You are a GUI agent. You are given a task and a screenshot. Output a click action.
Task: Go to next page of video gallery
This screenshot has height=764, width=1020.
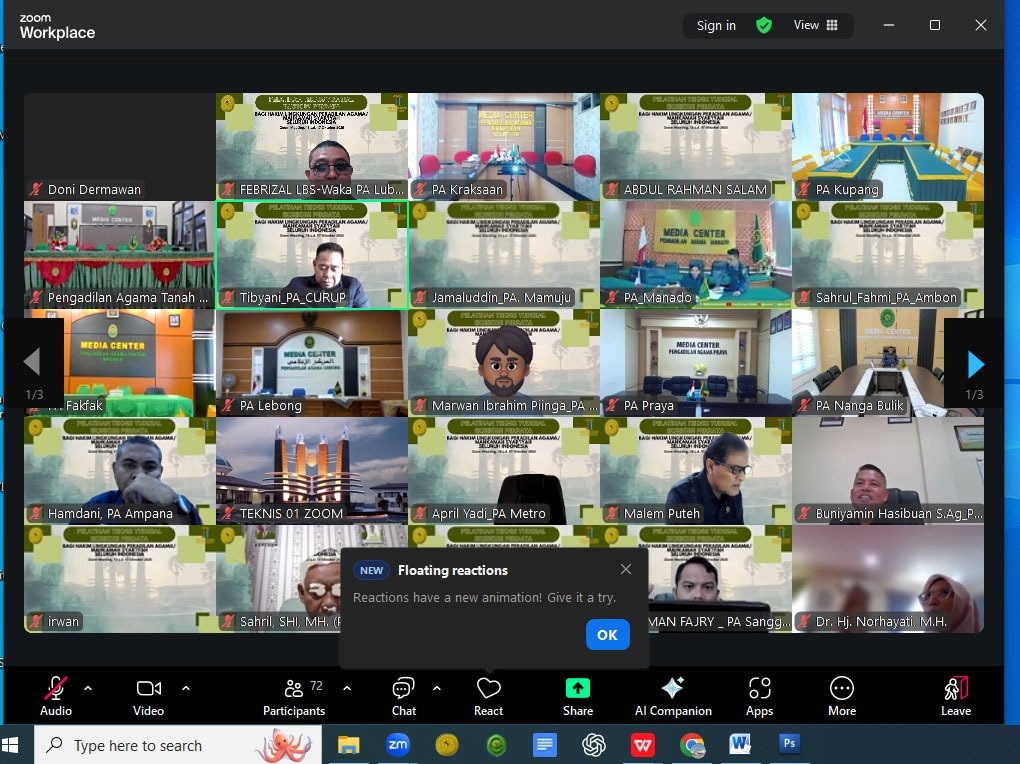tap(975, 364)
